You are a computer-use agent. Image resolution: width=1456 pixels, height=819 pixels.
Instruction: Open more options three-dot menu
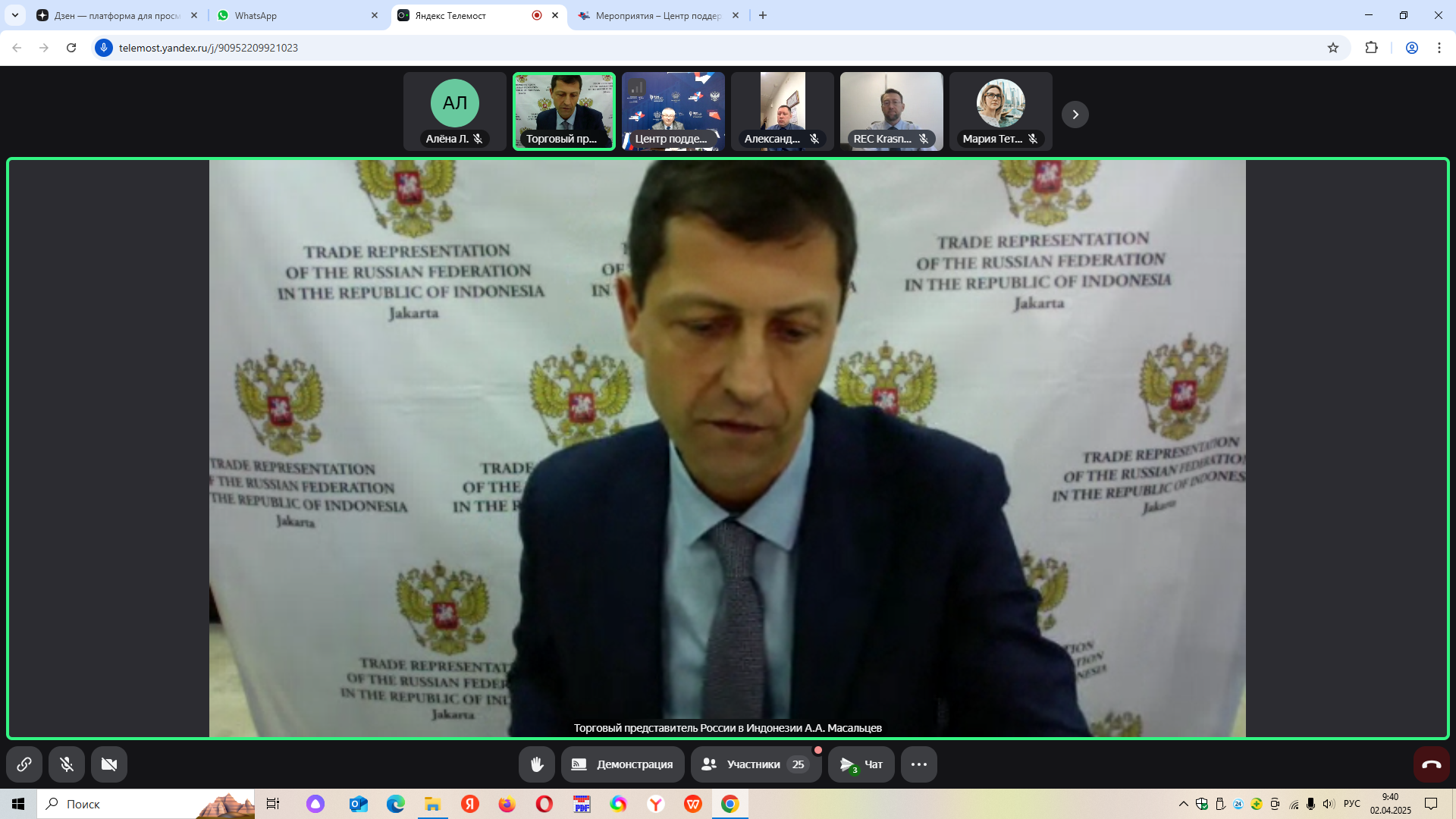click(x=919, y=764)
